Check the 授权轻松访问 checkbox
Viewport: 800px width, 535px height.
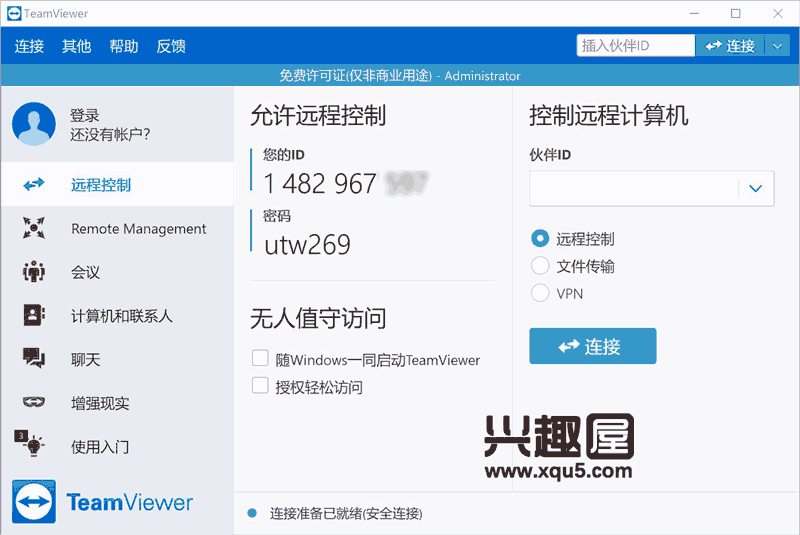pyautogui.click(x=260, y=386)
